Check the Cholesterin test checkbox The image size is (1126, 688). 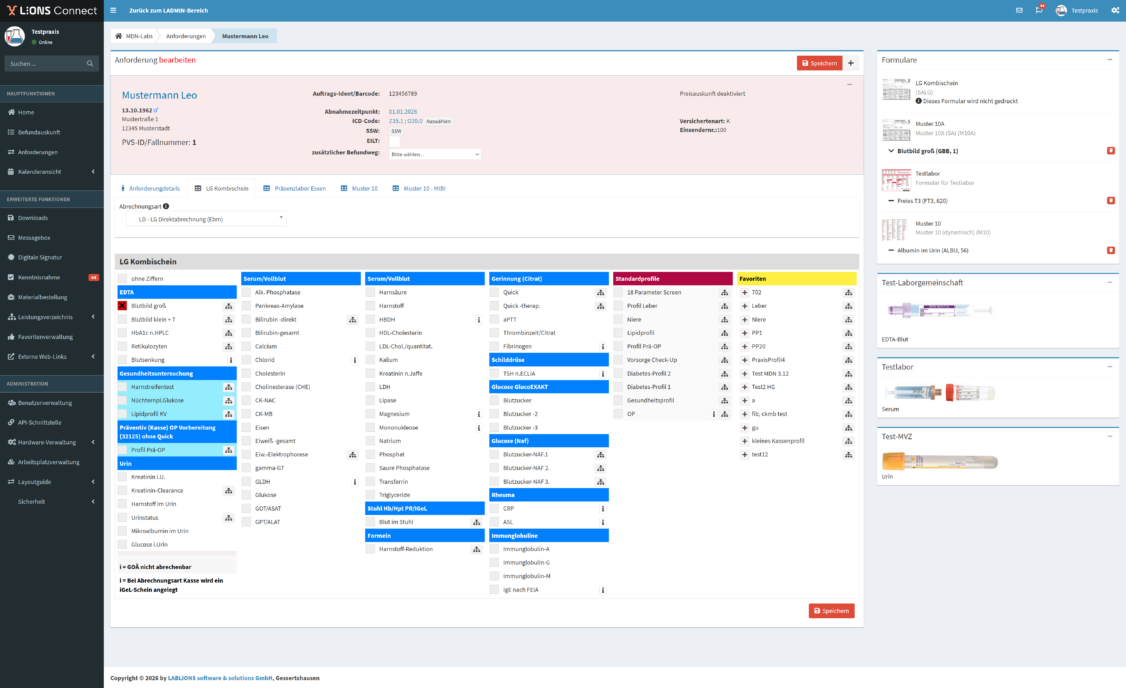click(x=247, y=373)
